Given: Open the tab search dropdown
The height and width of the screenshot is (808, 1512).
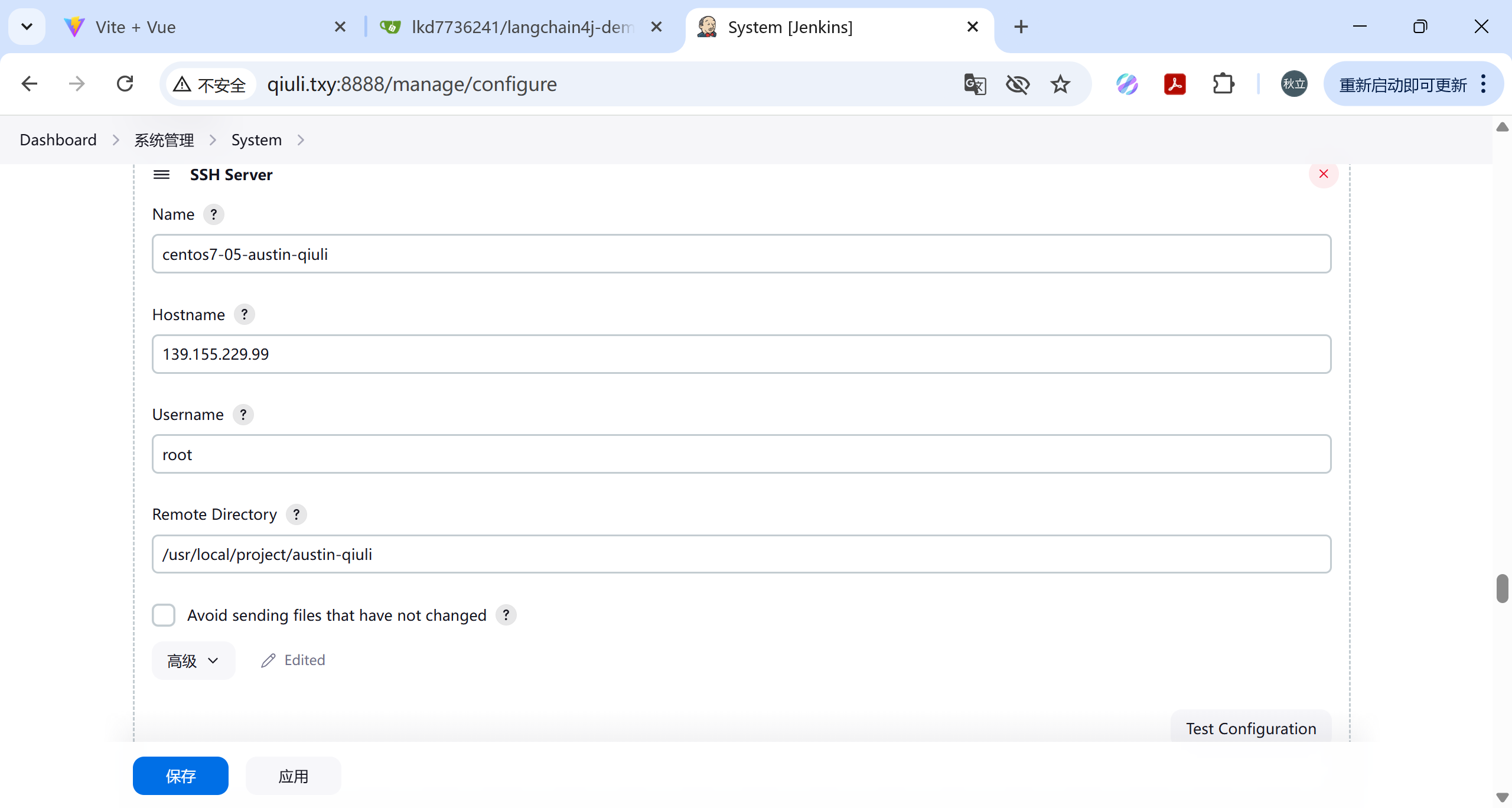Looking at the screenshot, I should click(27, 27).
